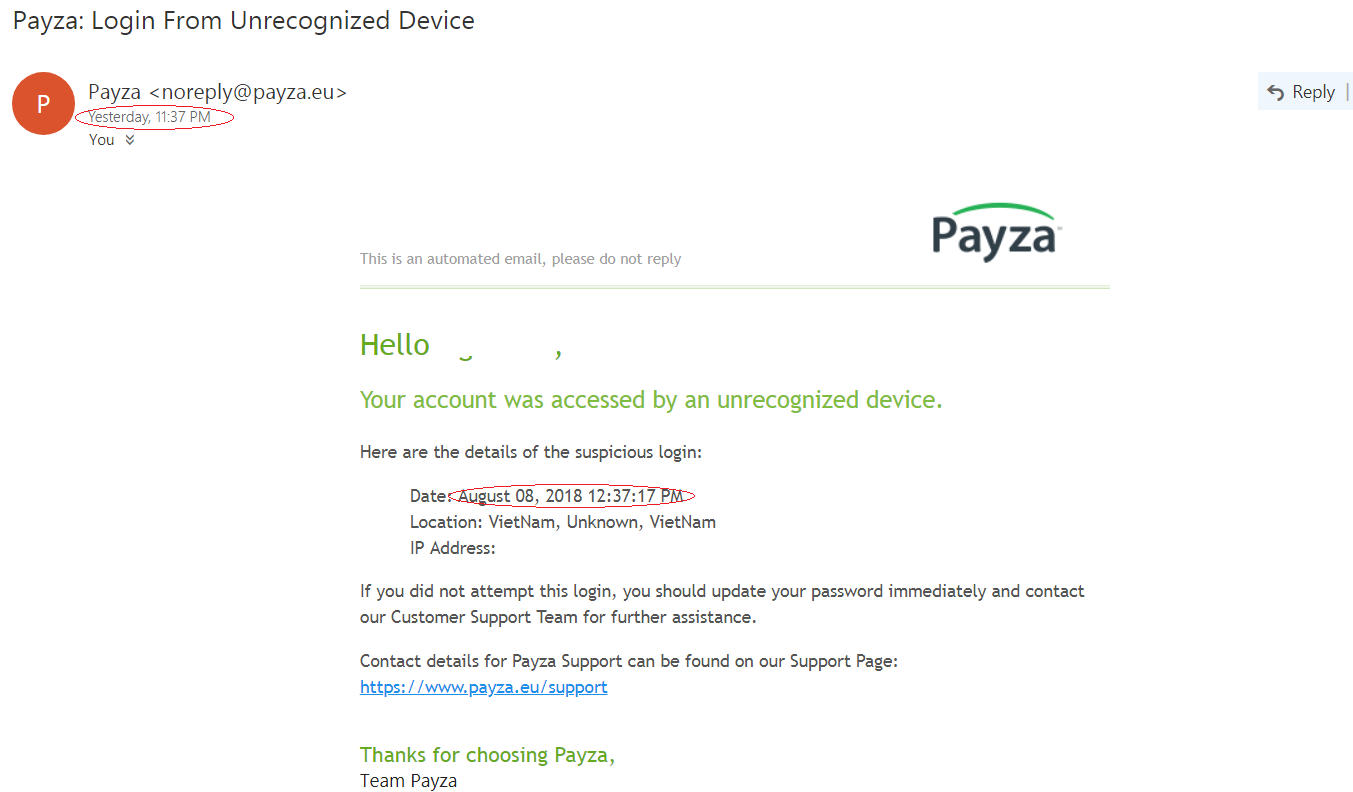Click the orange sender avatar circle

click(x=43, y=103)
